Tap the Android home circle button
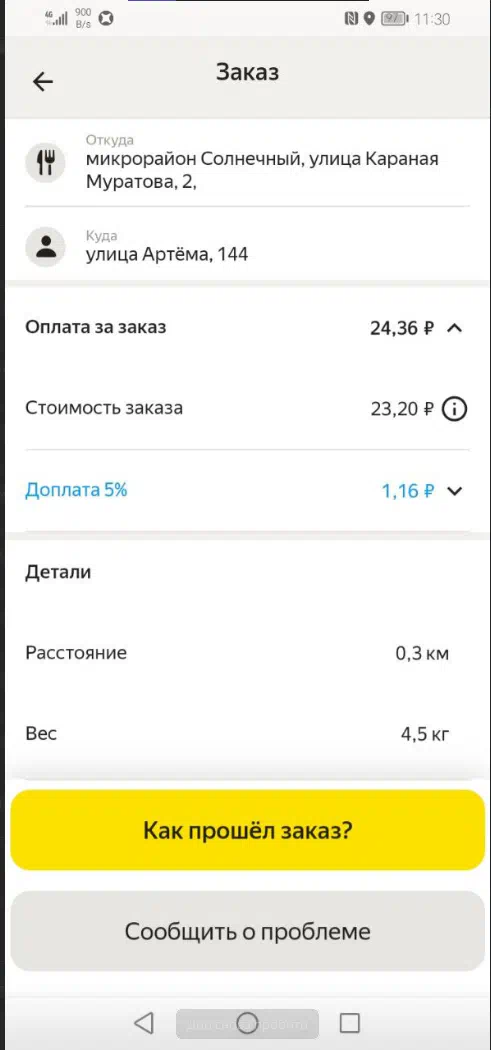The height and width of the screenshot is (1050, 491). [x=247, y=1023]
